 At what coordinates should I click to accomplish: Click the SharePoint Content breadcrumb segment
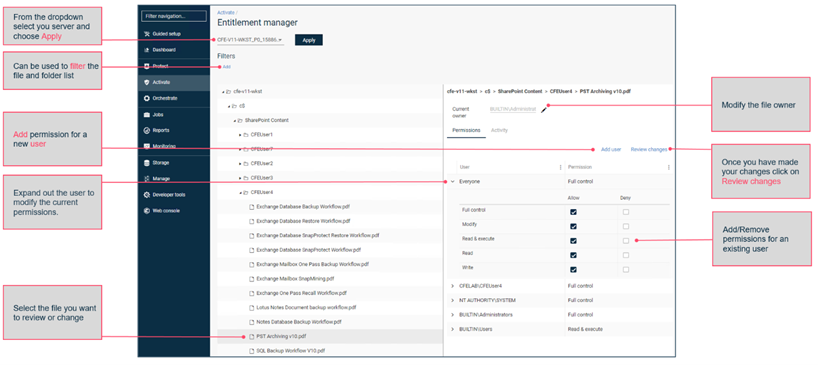coord(519,91)
